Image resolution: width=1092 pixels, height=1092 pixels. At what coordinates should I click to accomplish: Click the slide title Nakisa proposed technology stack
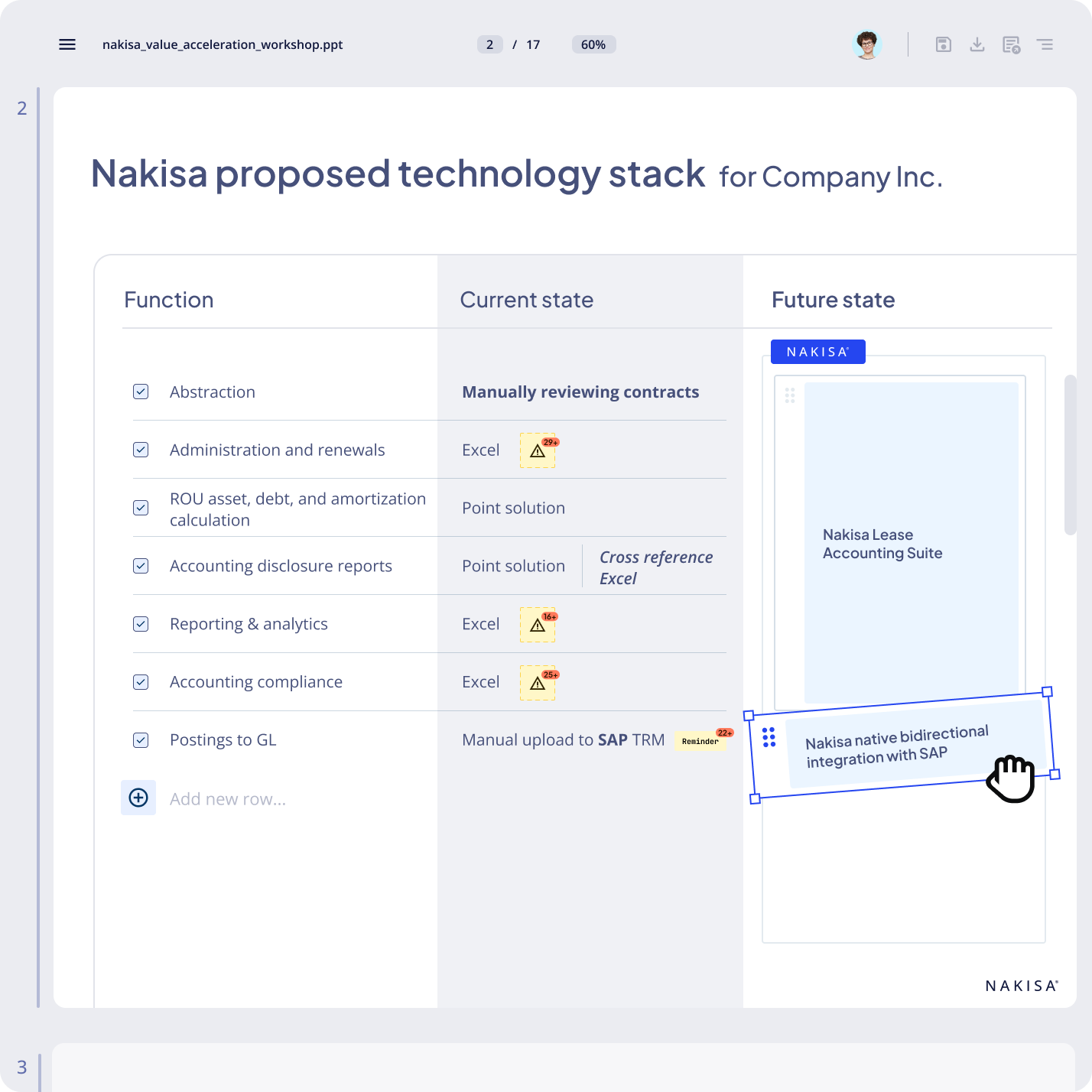[x=398, y=174]
